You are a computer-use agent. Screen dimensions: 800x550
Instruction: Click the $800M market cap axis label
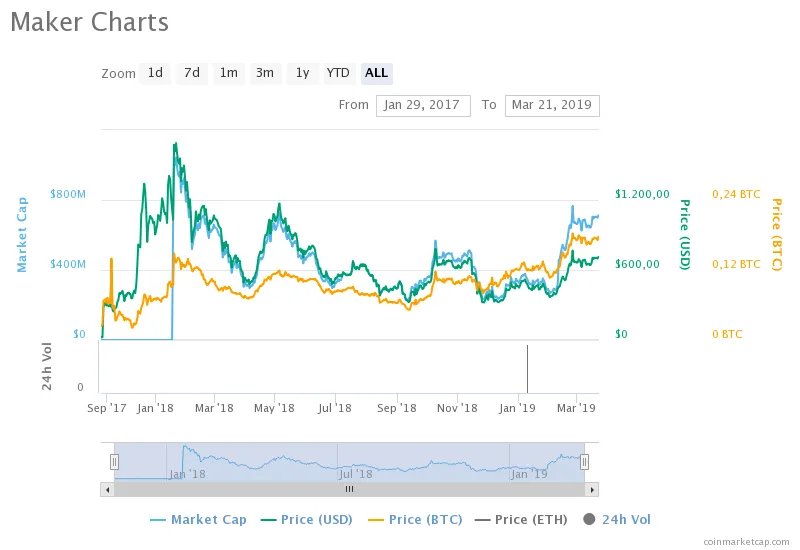point(68,194)
